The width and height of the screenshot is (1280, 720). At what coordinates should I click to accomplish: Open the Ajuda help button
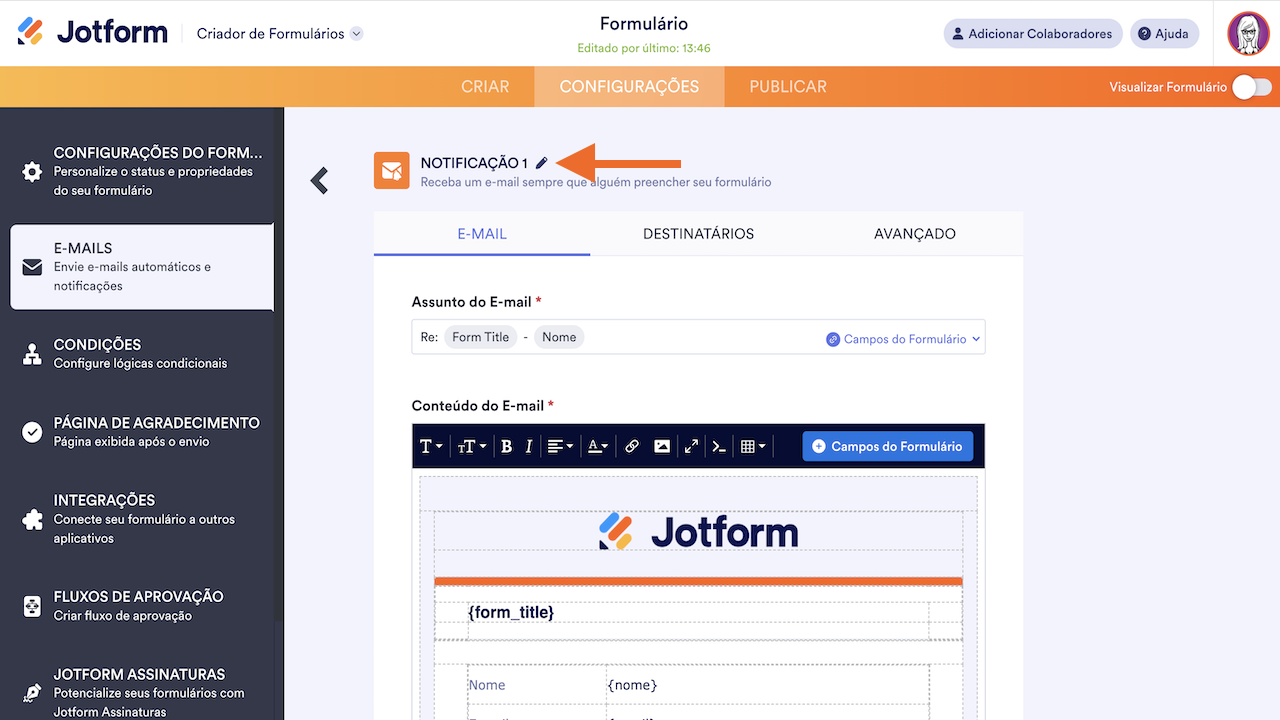pos(1165,34)
